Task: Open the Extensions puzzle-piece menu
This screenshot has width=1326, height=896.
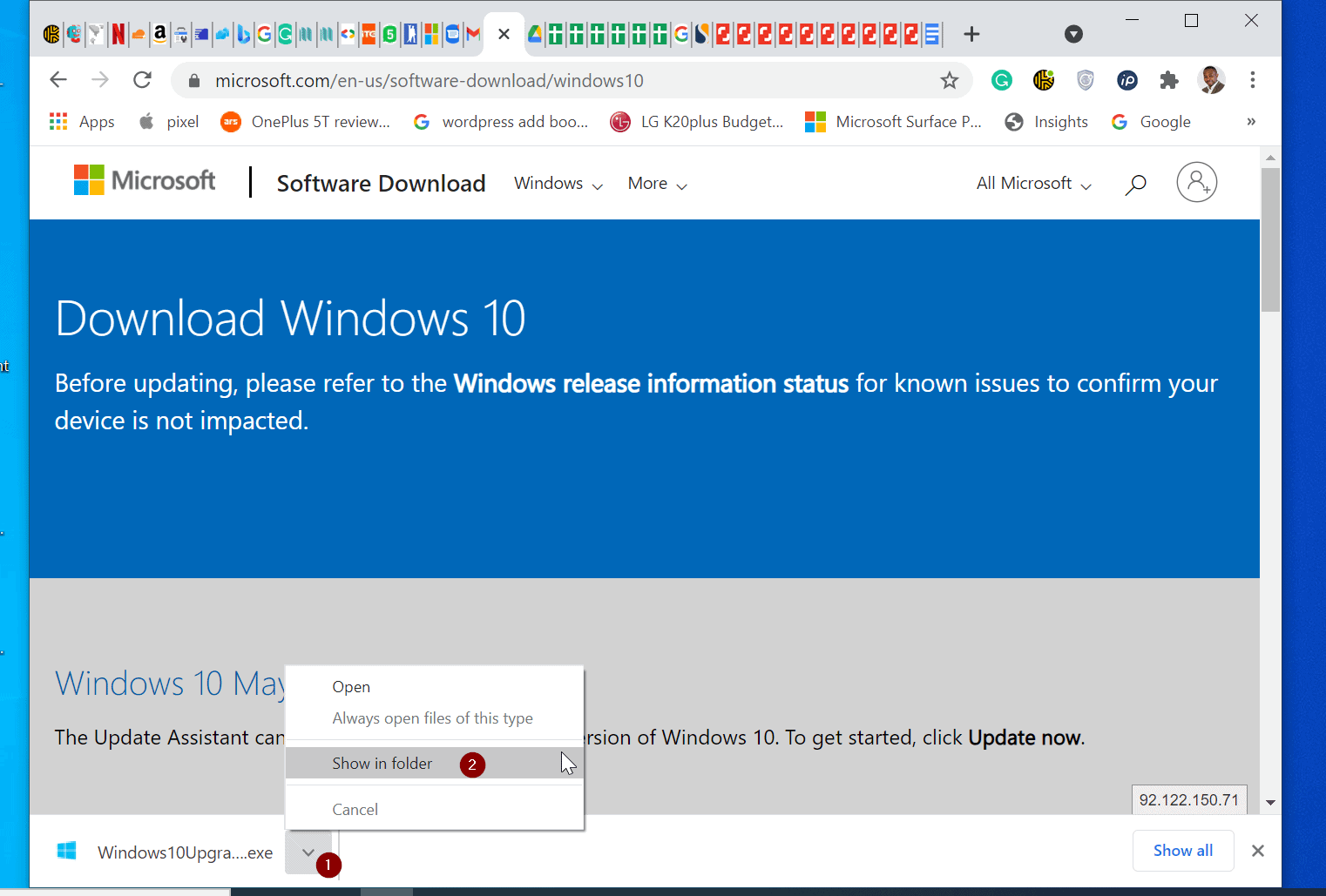Action: point(1169,81)
